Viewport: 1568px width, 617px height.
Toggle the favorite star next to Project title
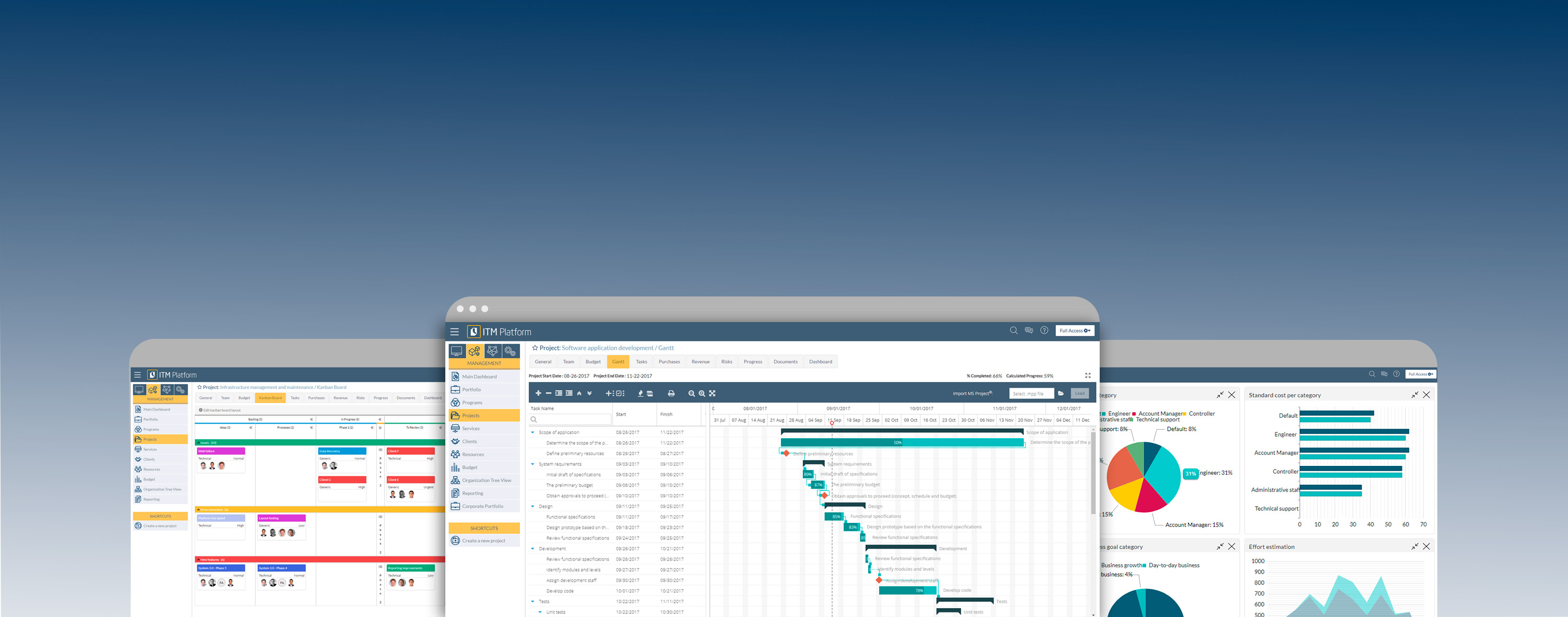(x=535, y=348)
